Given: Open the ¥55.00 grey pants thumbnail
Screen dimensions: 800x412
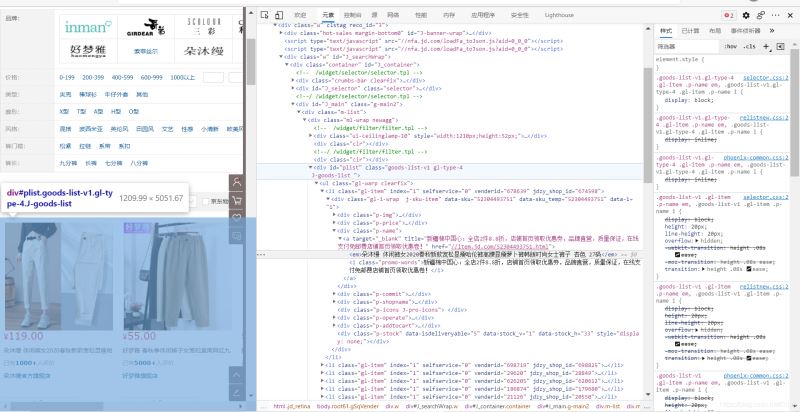Looking at the screenshot, I should (177, 276).
